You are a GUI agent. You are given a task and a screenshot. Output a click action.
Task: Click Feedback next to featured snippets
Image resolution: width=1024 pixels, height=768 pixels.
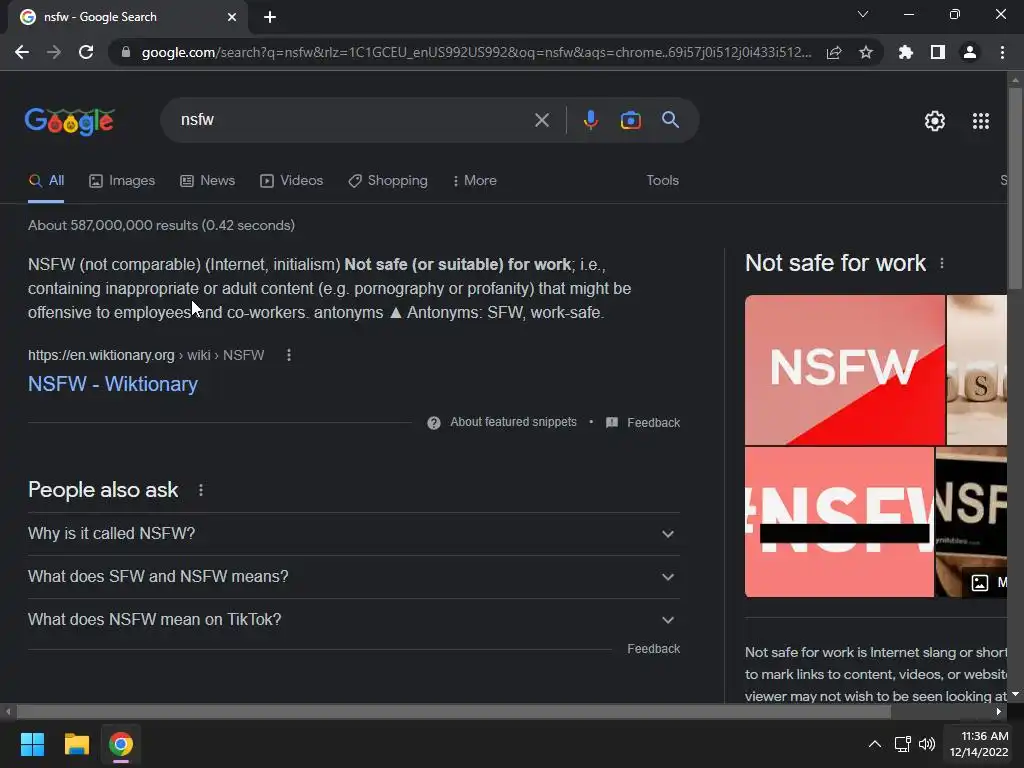[653, 423]
